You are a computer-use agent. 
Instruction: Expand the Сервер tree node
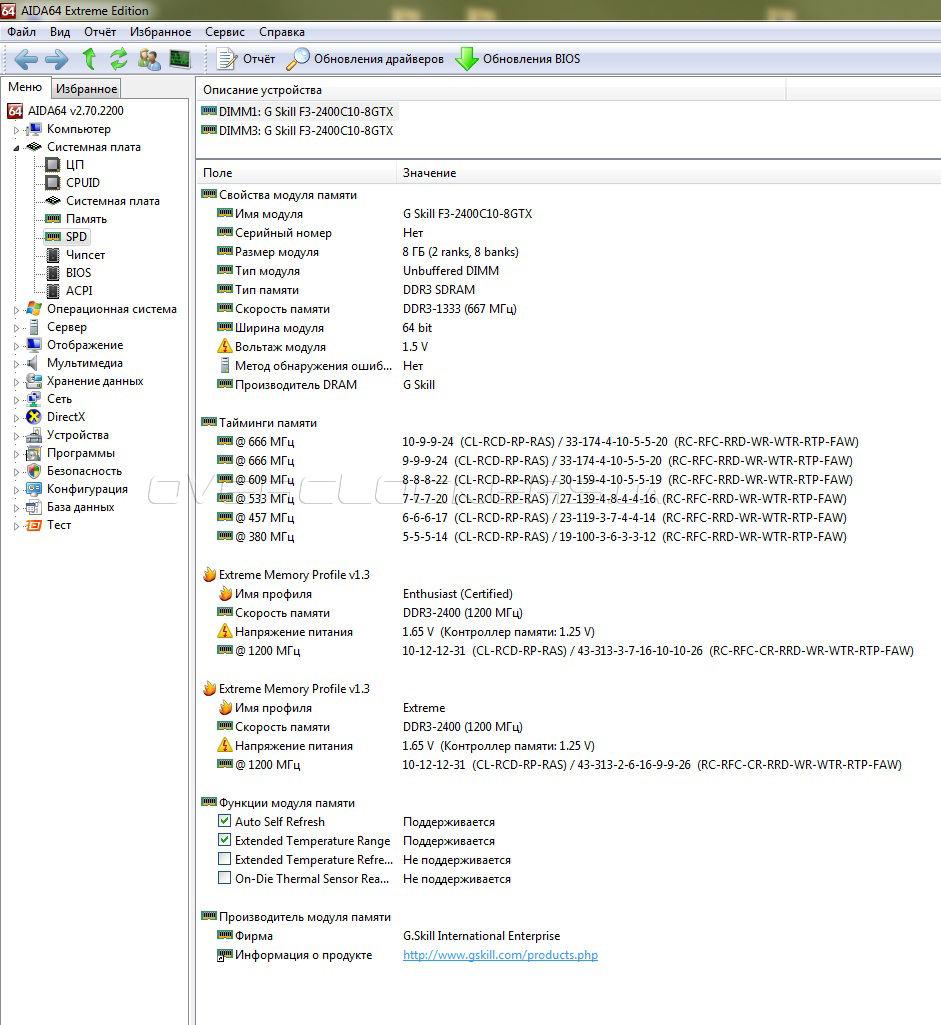(16, 328)
